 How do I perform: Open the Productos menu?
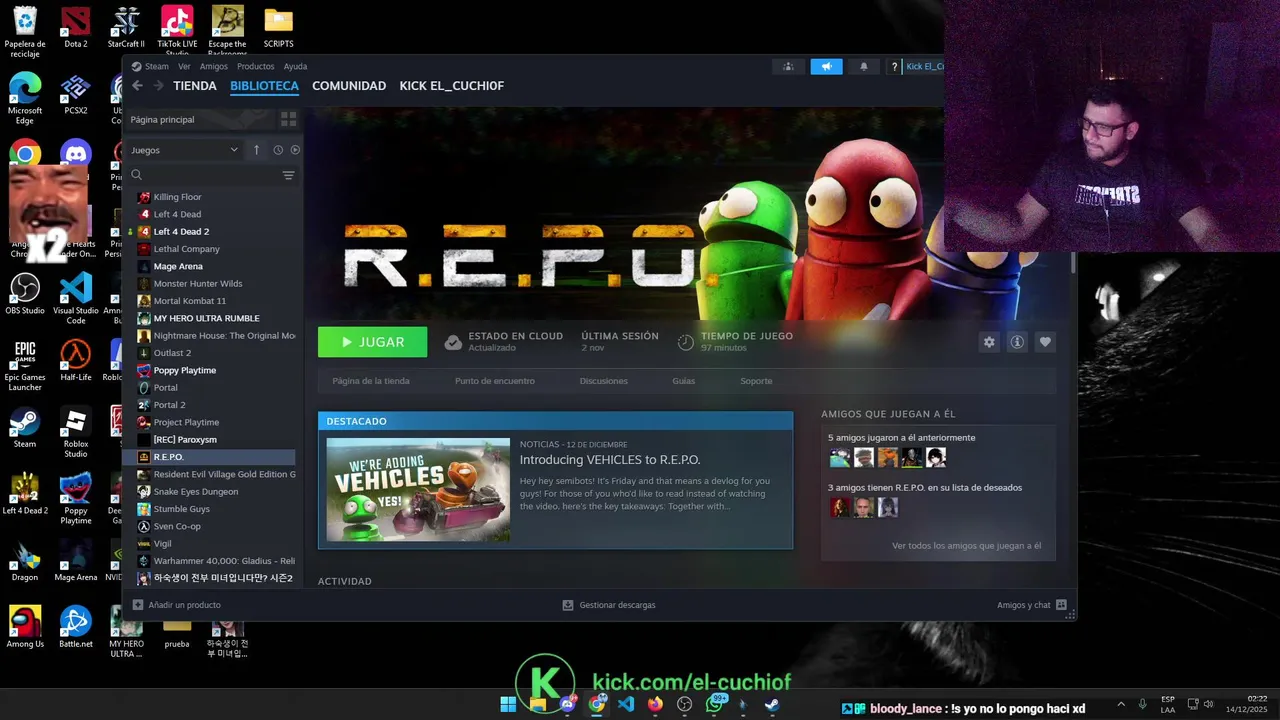[x=255, y=66]
